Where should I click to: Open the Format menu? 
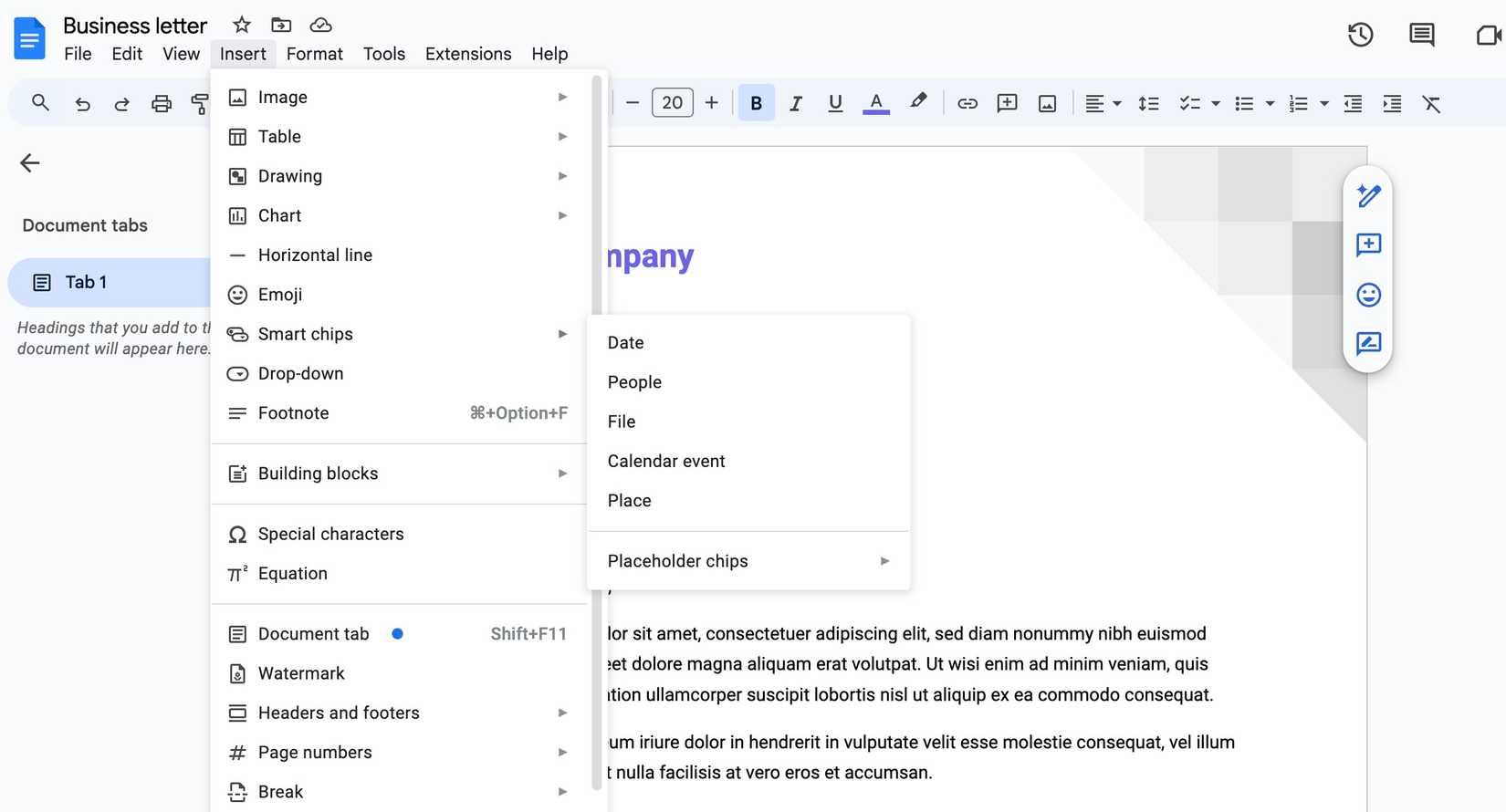pyautogui.click(x=314, y=54)
